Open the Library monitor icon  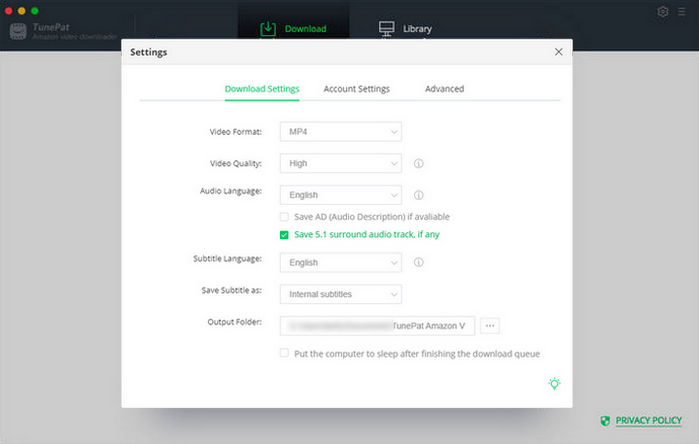tap(387, 28)
